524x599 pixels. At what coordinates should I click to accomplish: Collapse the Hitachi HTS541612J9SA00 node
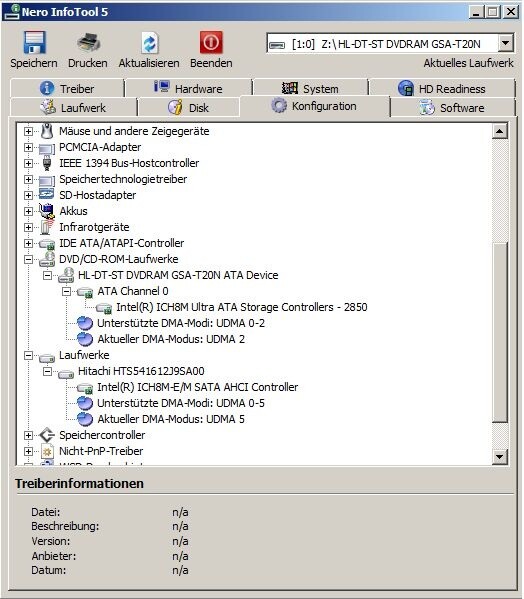[47, 371]
